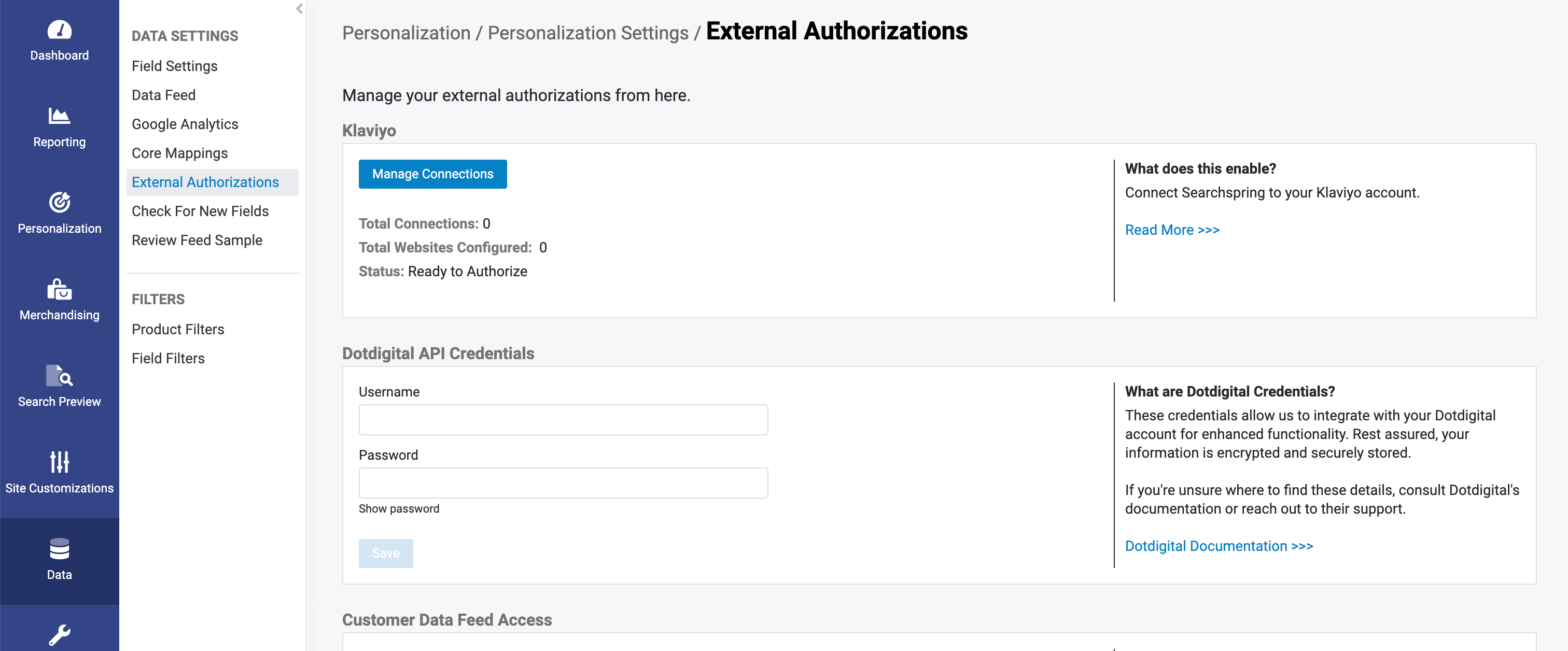The width and height of the screenshot is (1568, 651).
Task: Open the Reporting chart icon
Action: [59, 116]
